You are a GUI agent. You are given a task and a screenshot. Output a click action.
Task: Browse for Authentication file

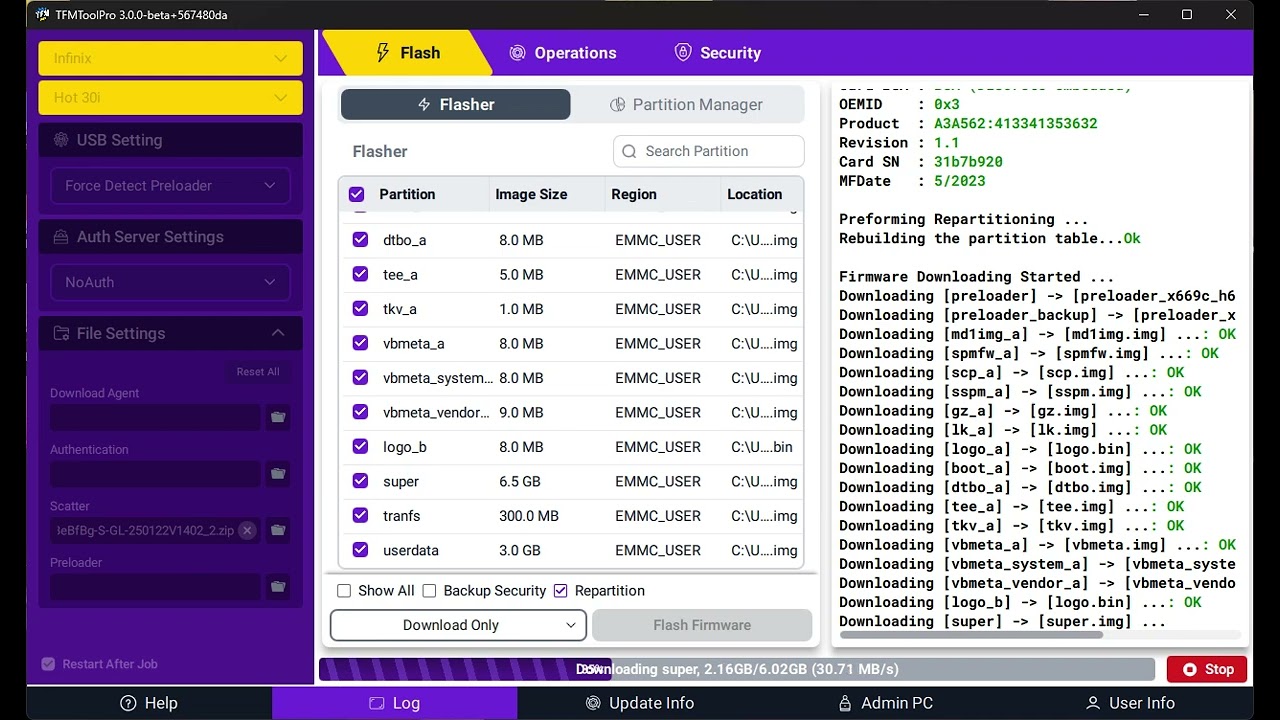point(278,474)
